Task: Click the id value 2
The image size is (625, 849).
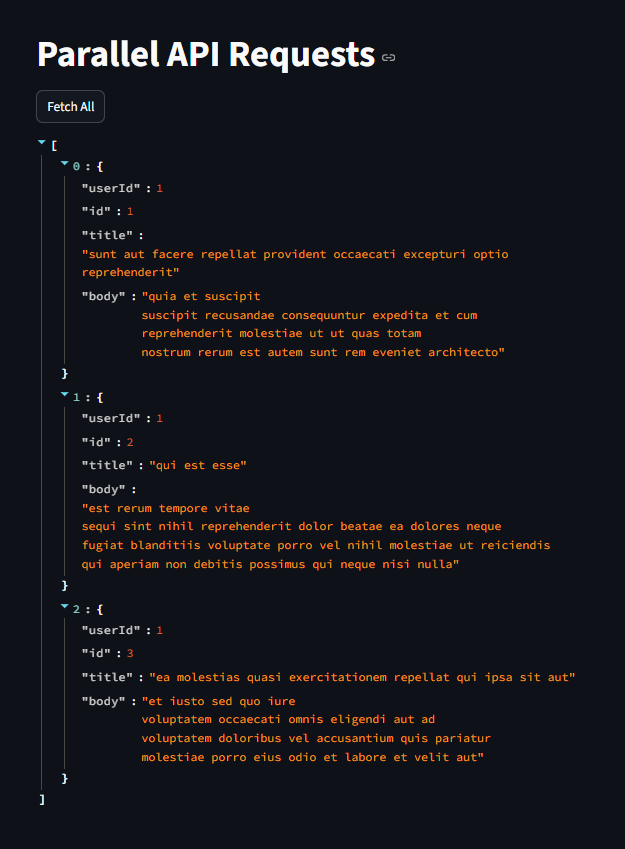Action: point(130,442)
